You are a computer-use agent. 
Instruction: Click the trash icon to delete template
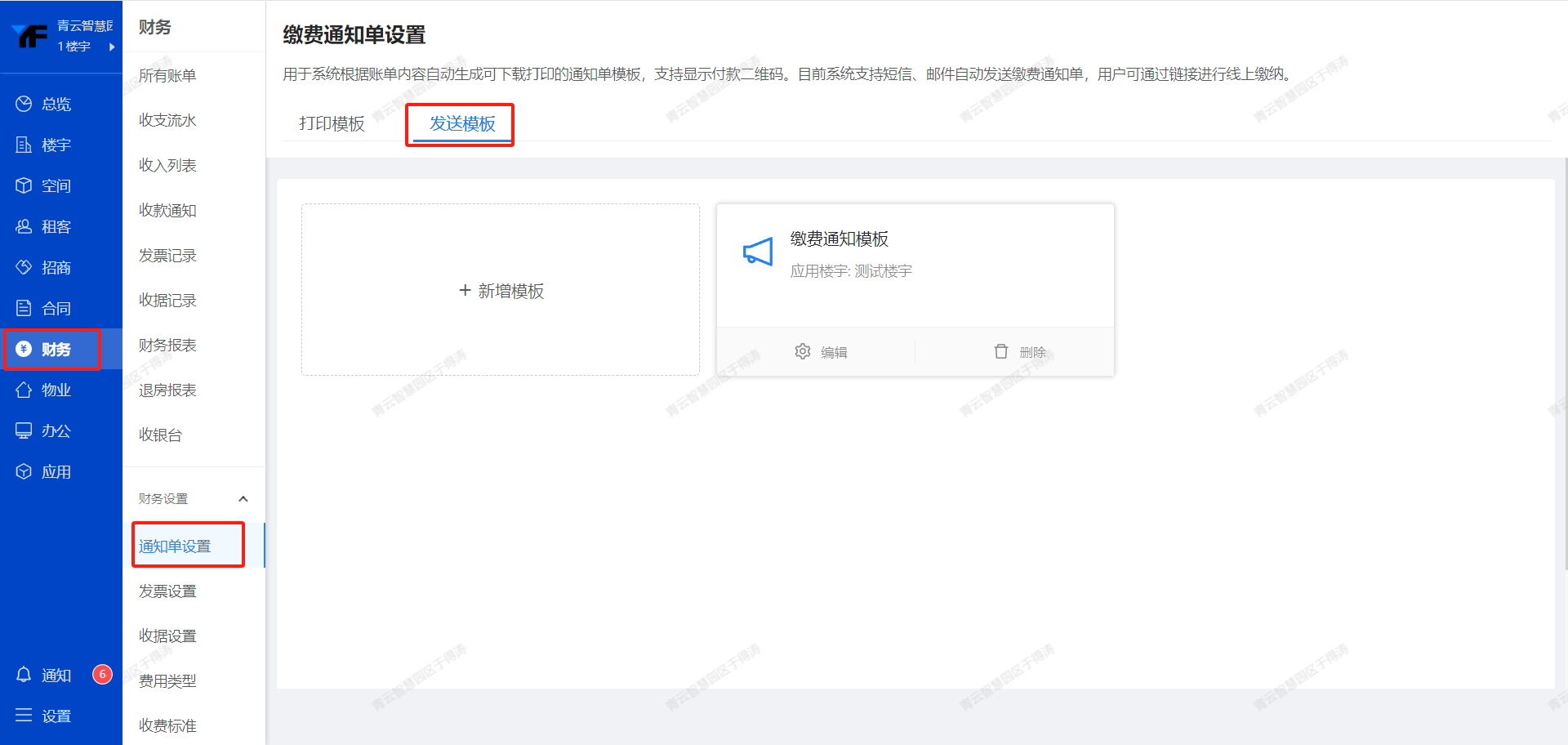1001,351
